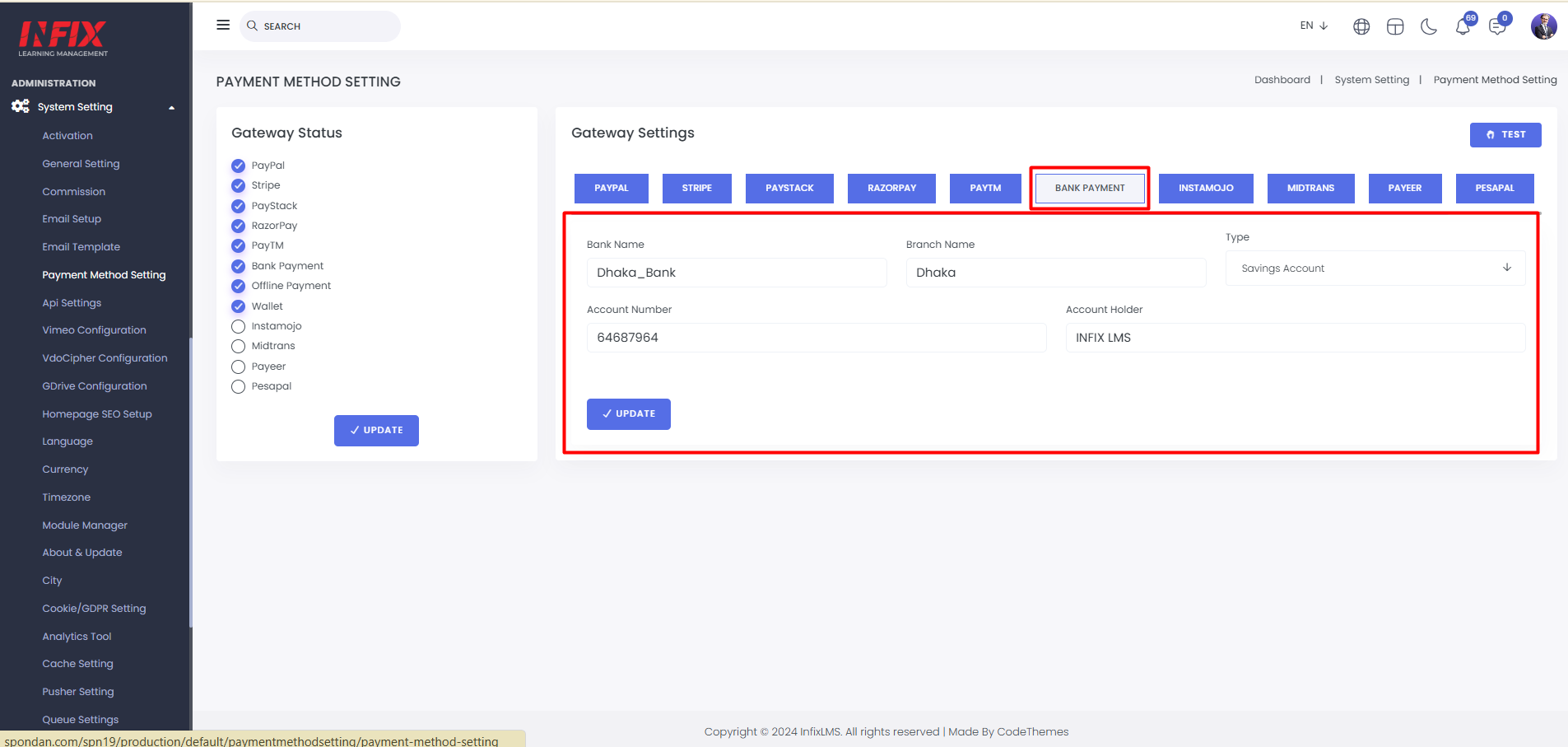
Task: Open the Type Savings Account dropdown
Action: click(1375, 268)
